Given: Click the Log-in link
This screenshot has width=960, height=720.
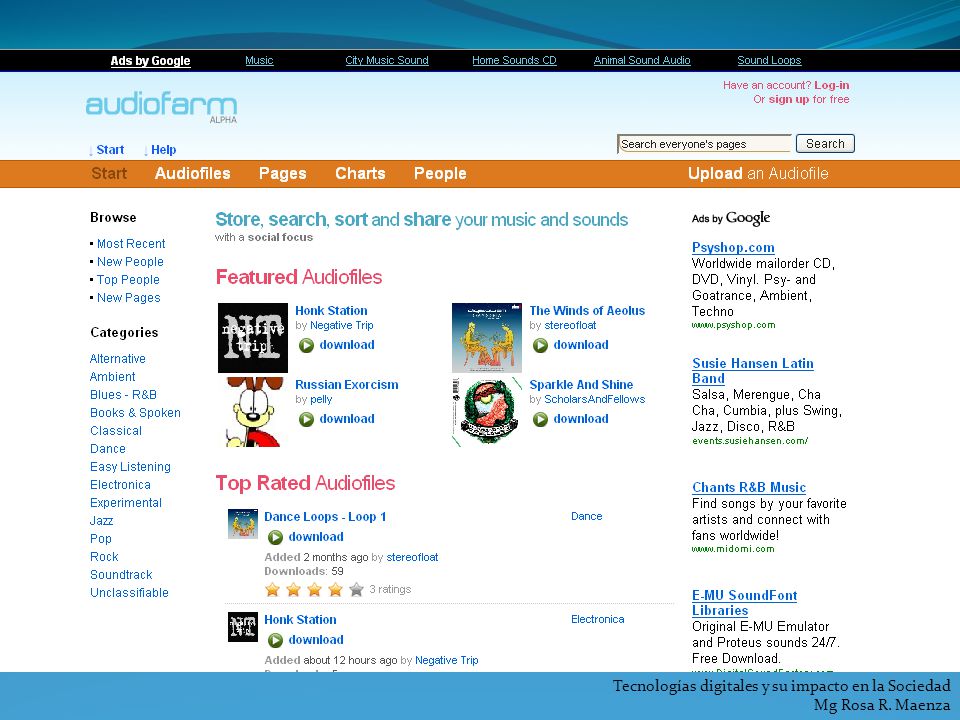Looking at the screenshot, I should (x=831, y=85).
